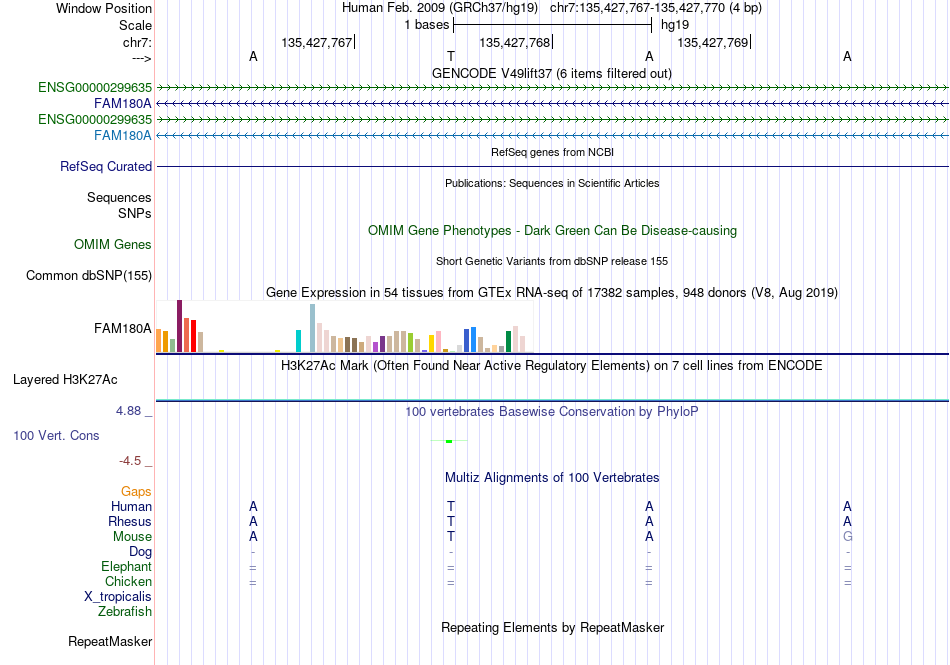Click the Dog alignment row label

141,552
